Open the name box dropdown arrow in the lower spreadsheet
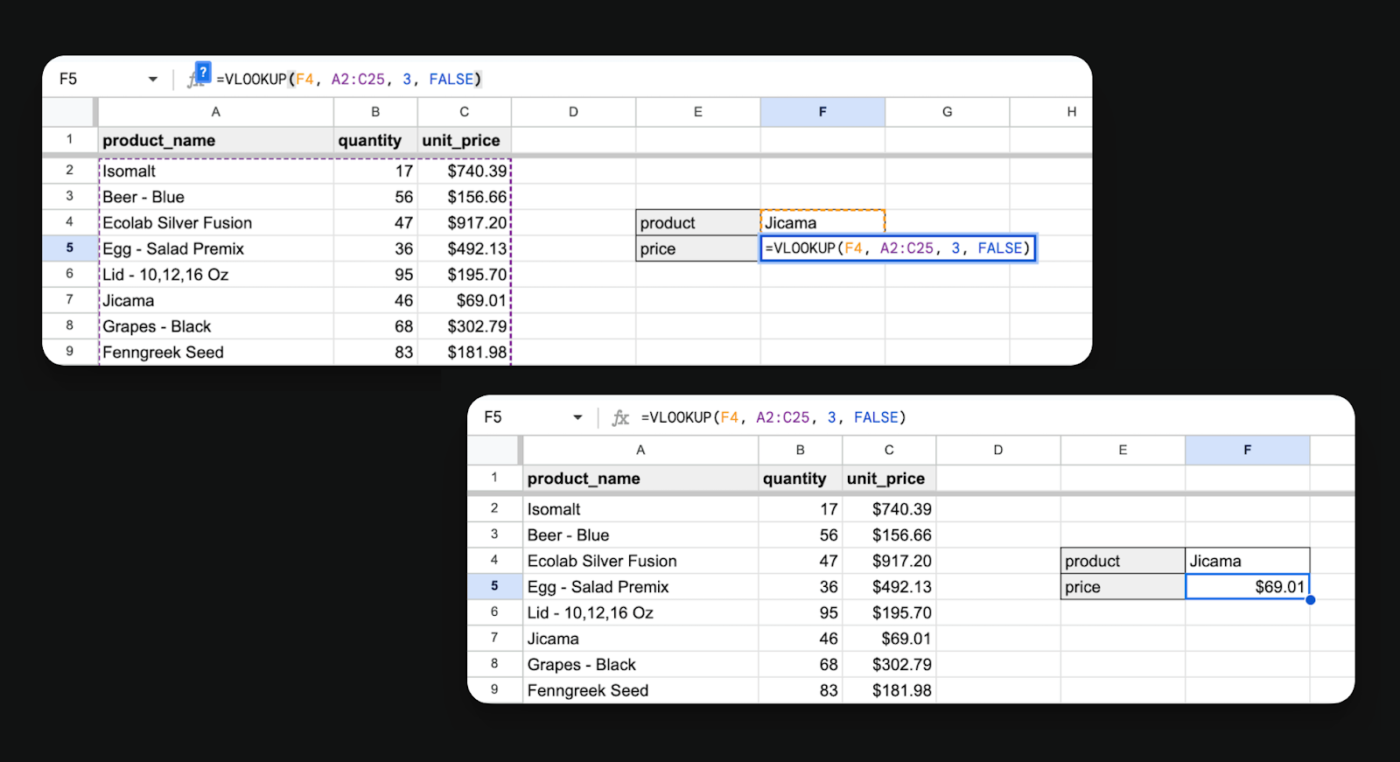Screen dimensions: 1400x762 pyautogui.click(x=577, y=418)
